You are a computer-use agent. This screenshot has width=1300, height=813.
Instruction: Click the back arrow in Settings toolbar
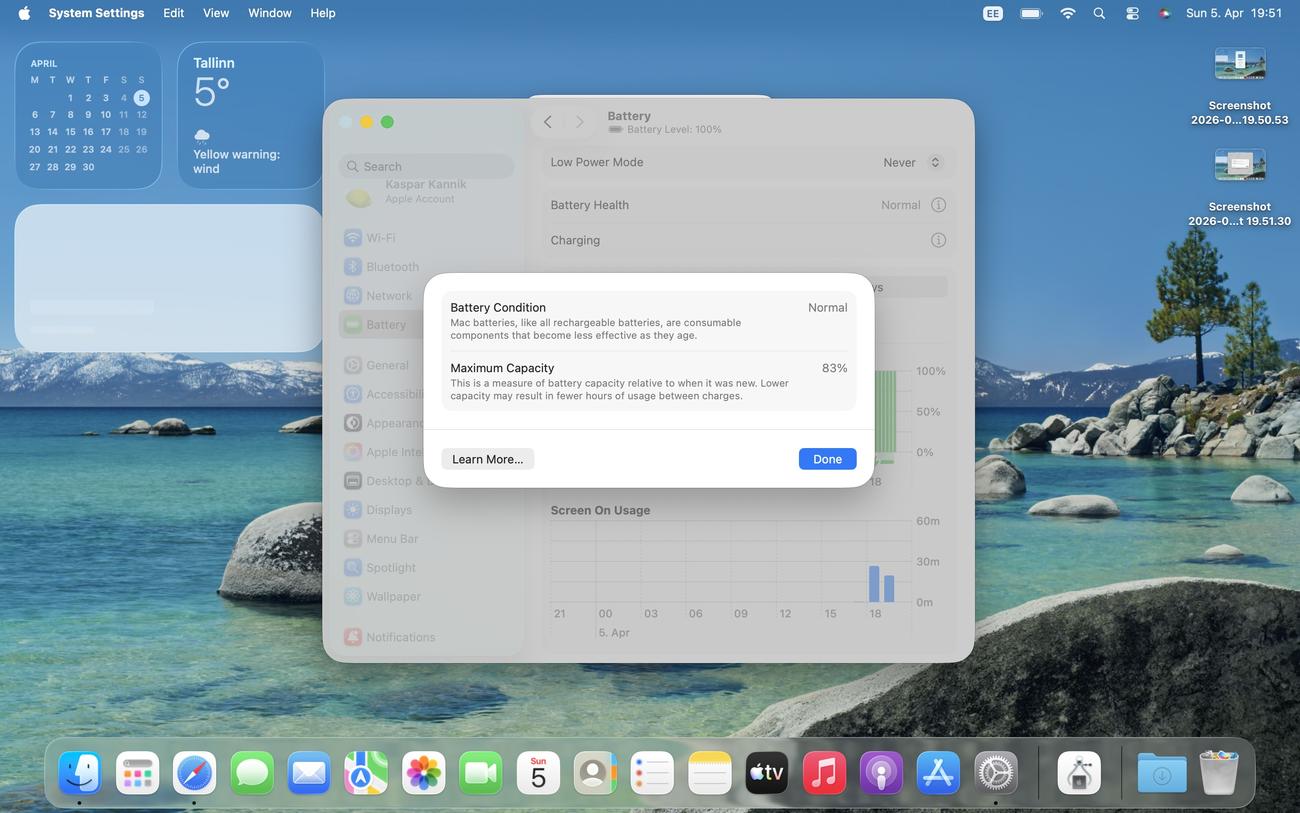tap(548, 122)
